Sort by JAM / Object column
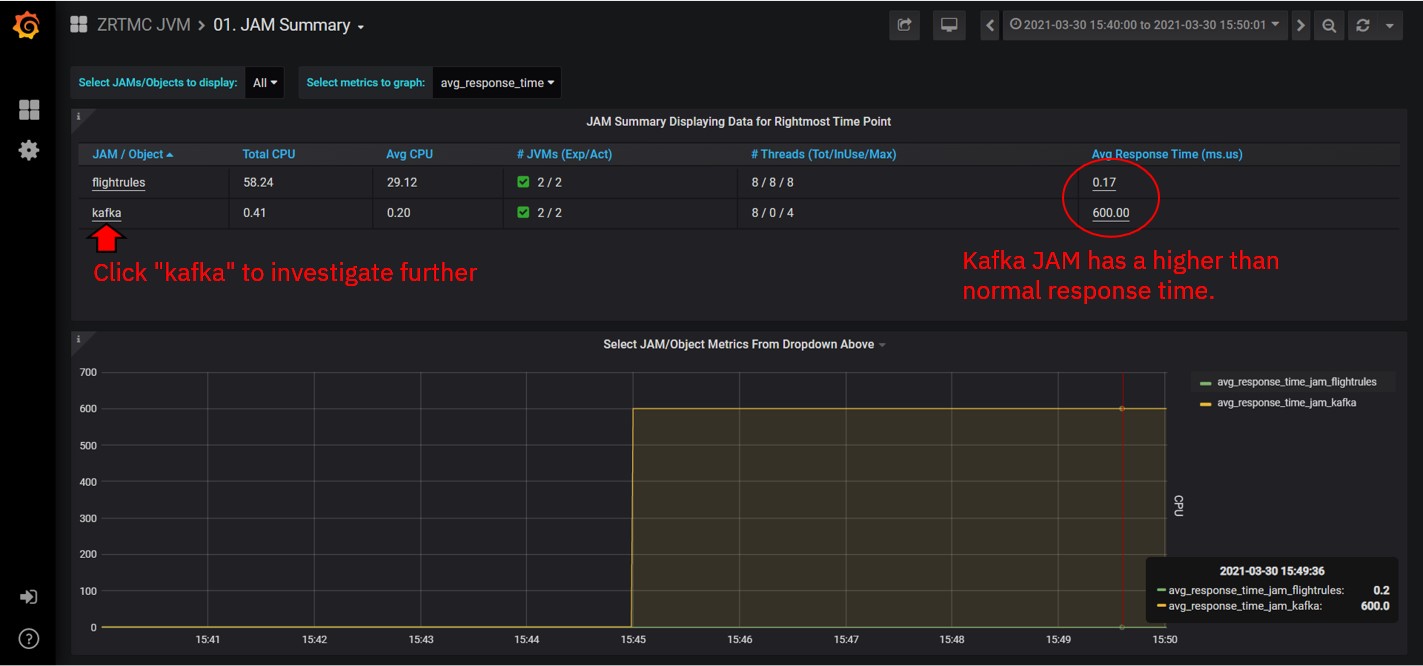1423x666 pixels. pyautogui.click(x=132, y=155)
